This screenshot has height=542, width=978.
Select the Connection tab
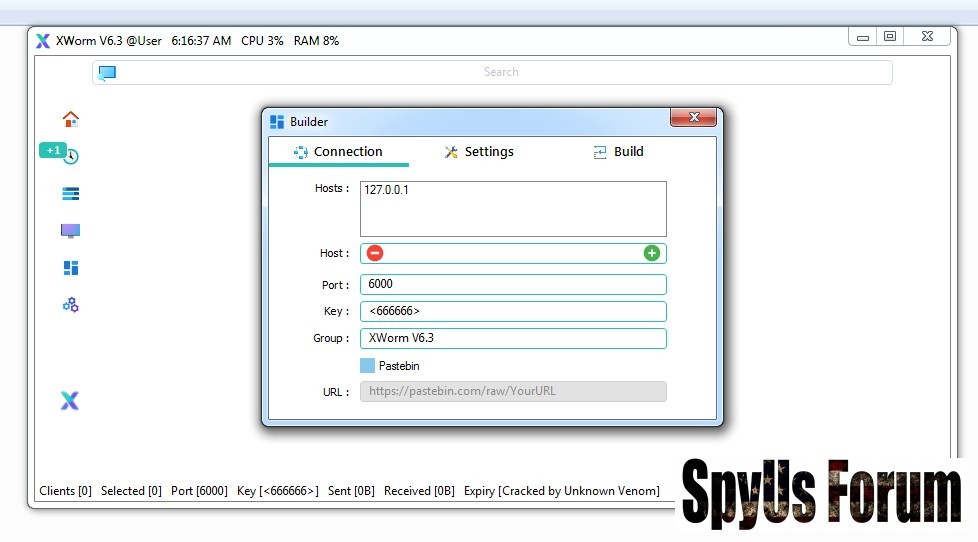coord(338,152)
